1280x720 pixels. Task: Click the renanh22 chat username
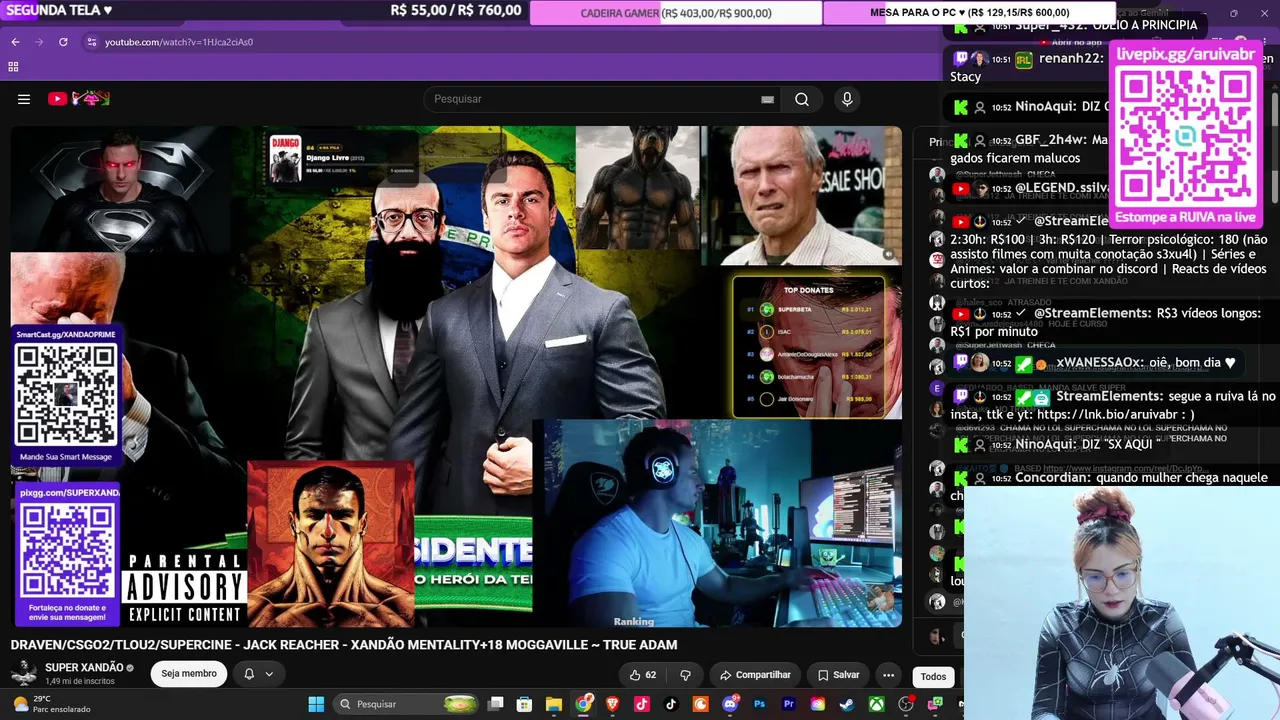point(1071,59)
